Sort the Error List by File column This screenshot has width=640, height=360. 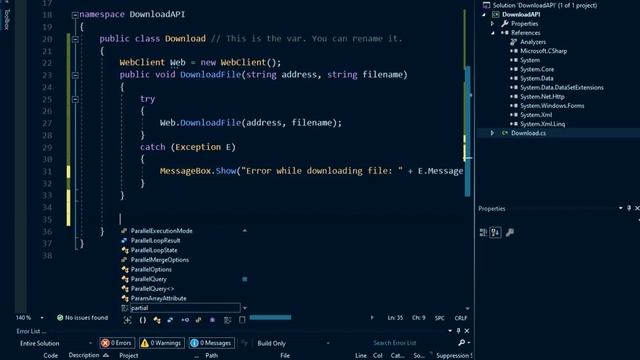(x=285, y=356)
